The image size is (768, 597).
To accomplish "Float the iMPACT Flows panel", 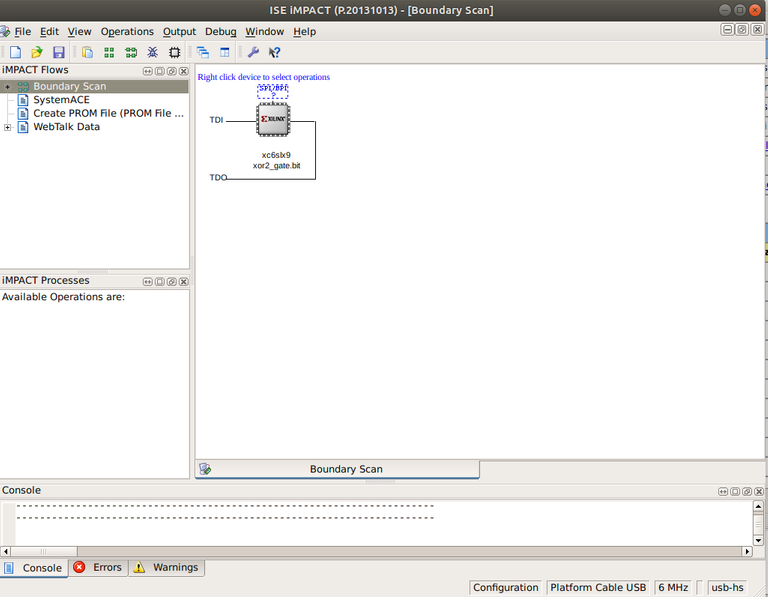I will pyautogui.click(x=171, y=71).
